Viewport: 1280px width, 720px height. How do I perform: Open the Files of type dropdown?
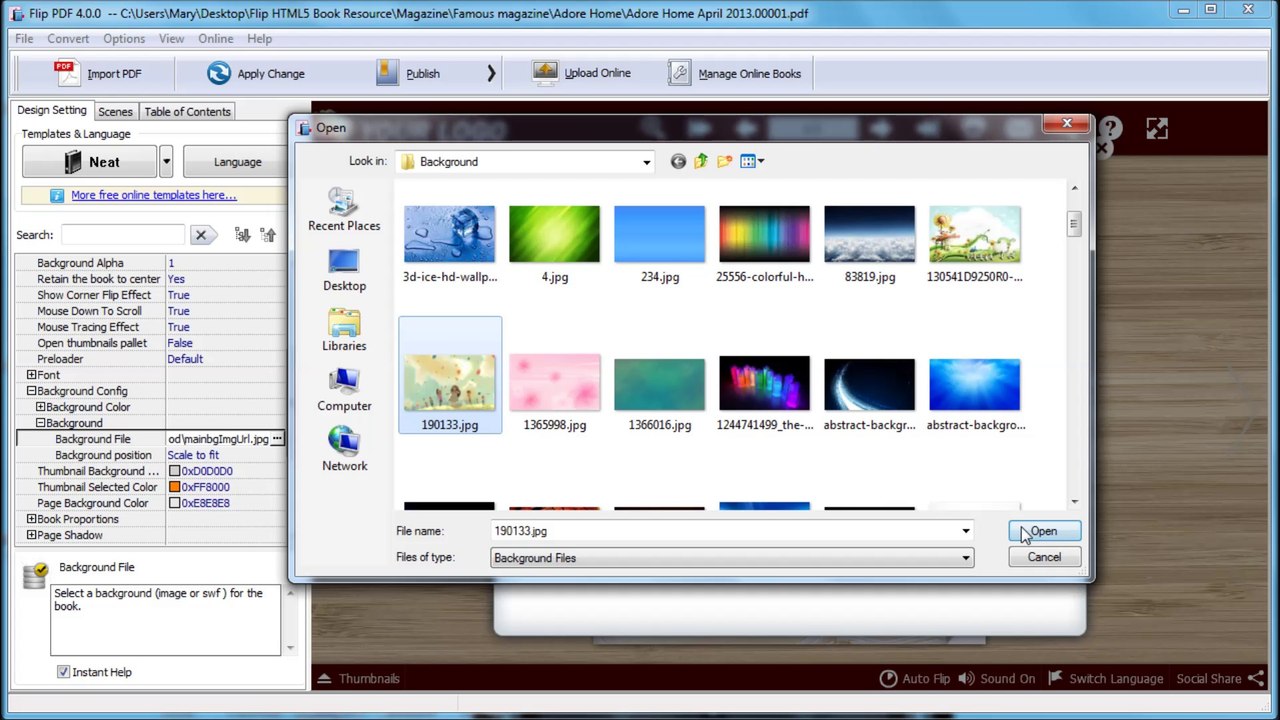966,558
